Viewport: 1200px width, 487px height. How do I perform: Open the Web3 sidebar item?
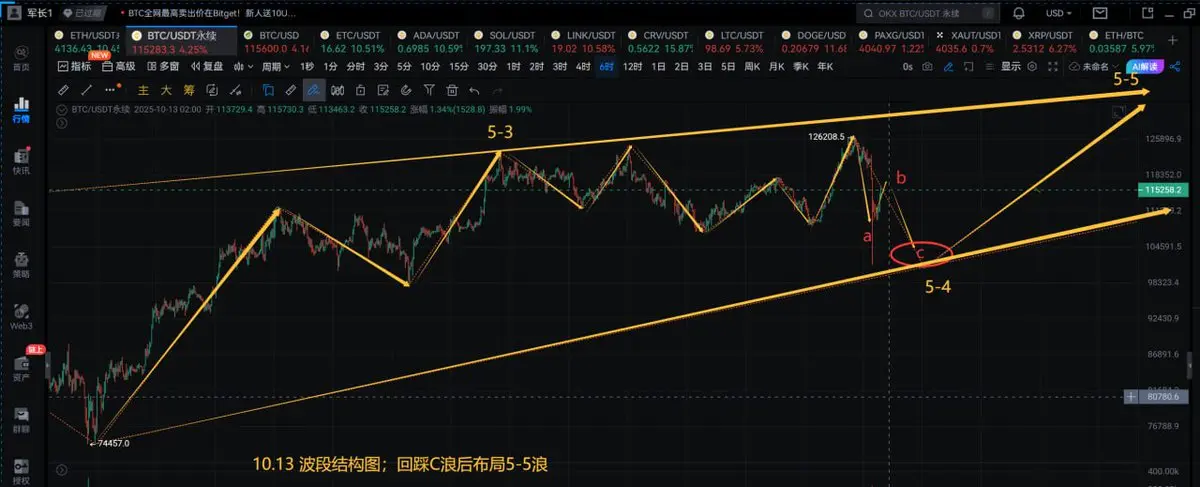point(21,318)
